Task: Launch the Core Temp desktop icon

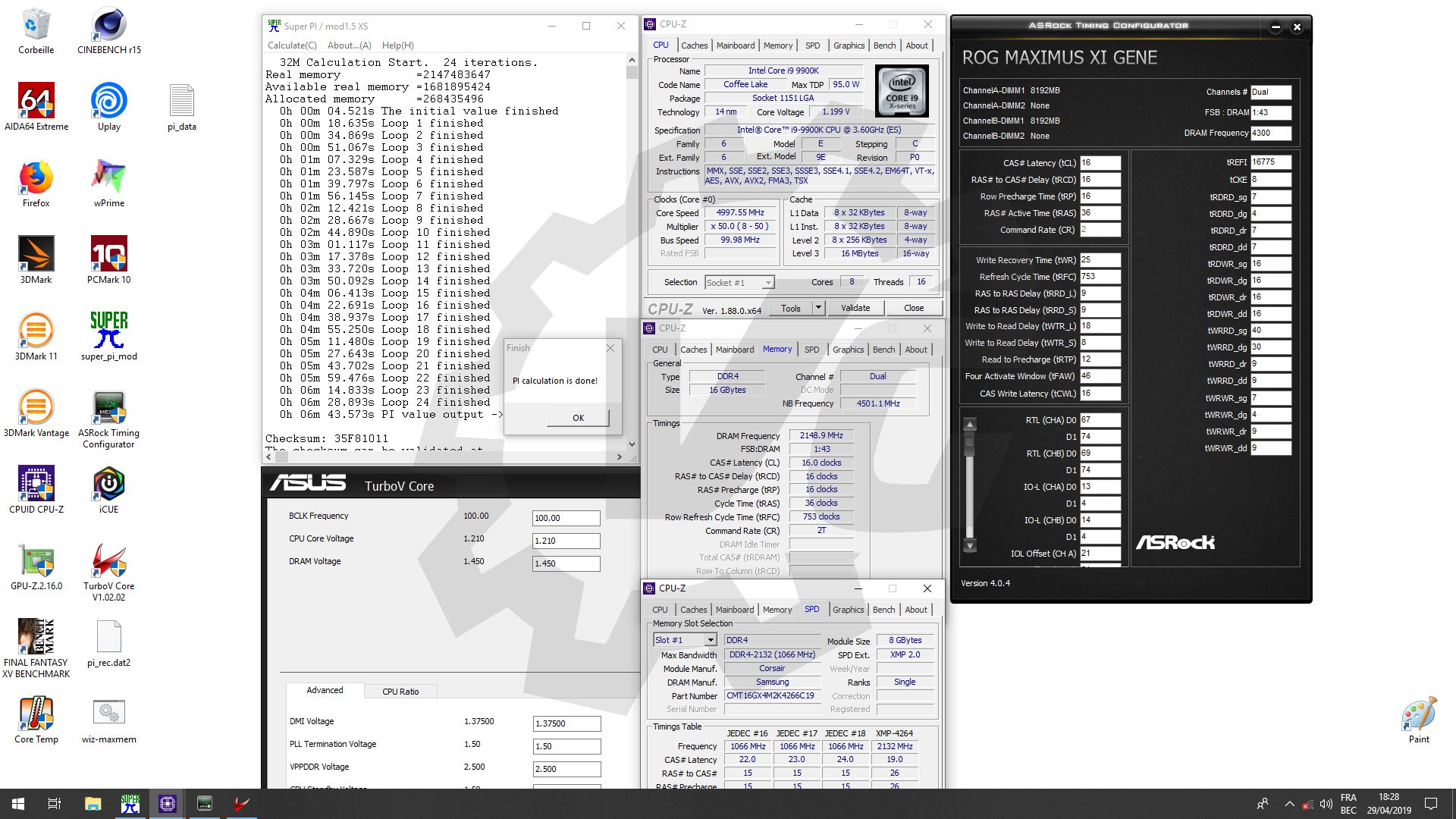Action: 36,720
